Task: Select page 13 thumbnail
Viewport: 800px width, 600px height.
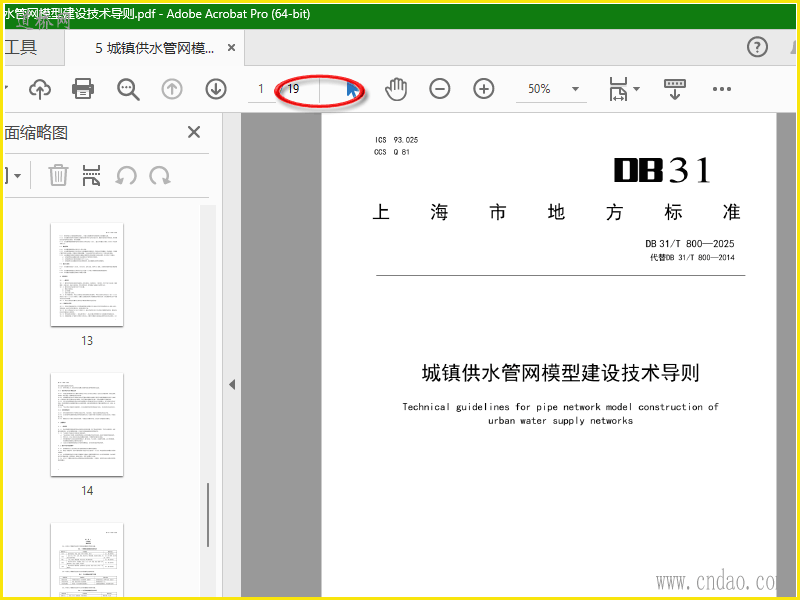Action: tap(87, 274)
